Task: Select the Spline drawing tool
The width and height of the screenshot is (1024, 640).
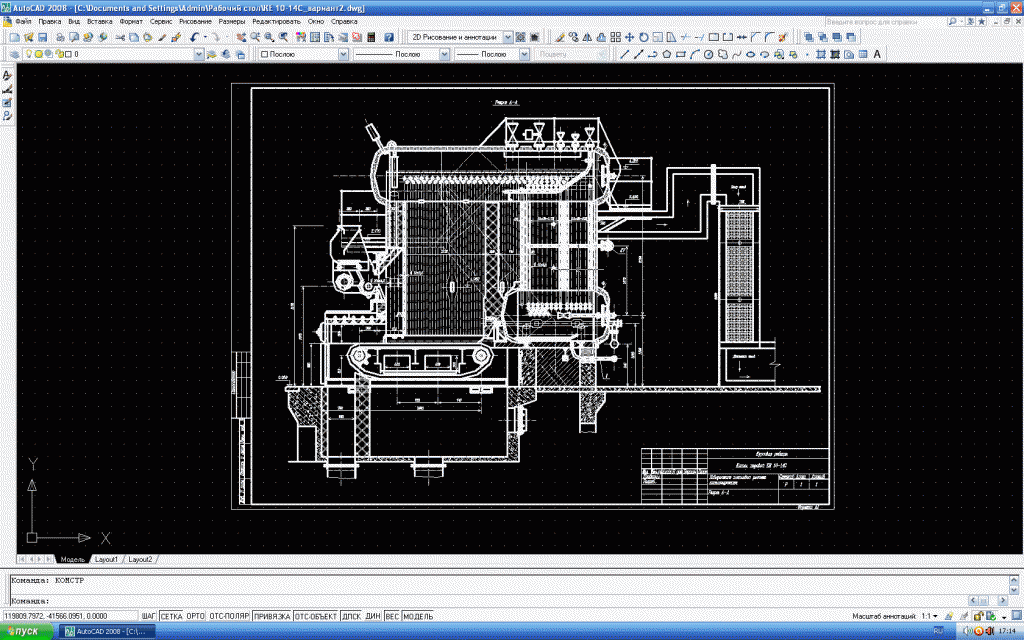Action: (737, 54)
